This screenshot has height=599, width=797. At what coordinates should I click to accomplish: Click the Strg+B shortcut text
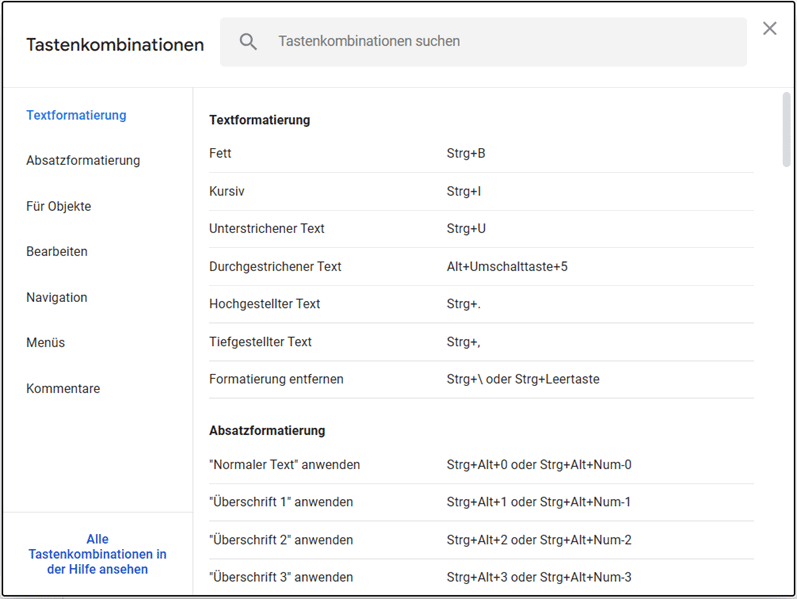466,154
